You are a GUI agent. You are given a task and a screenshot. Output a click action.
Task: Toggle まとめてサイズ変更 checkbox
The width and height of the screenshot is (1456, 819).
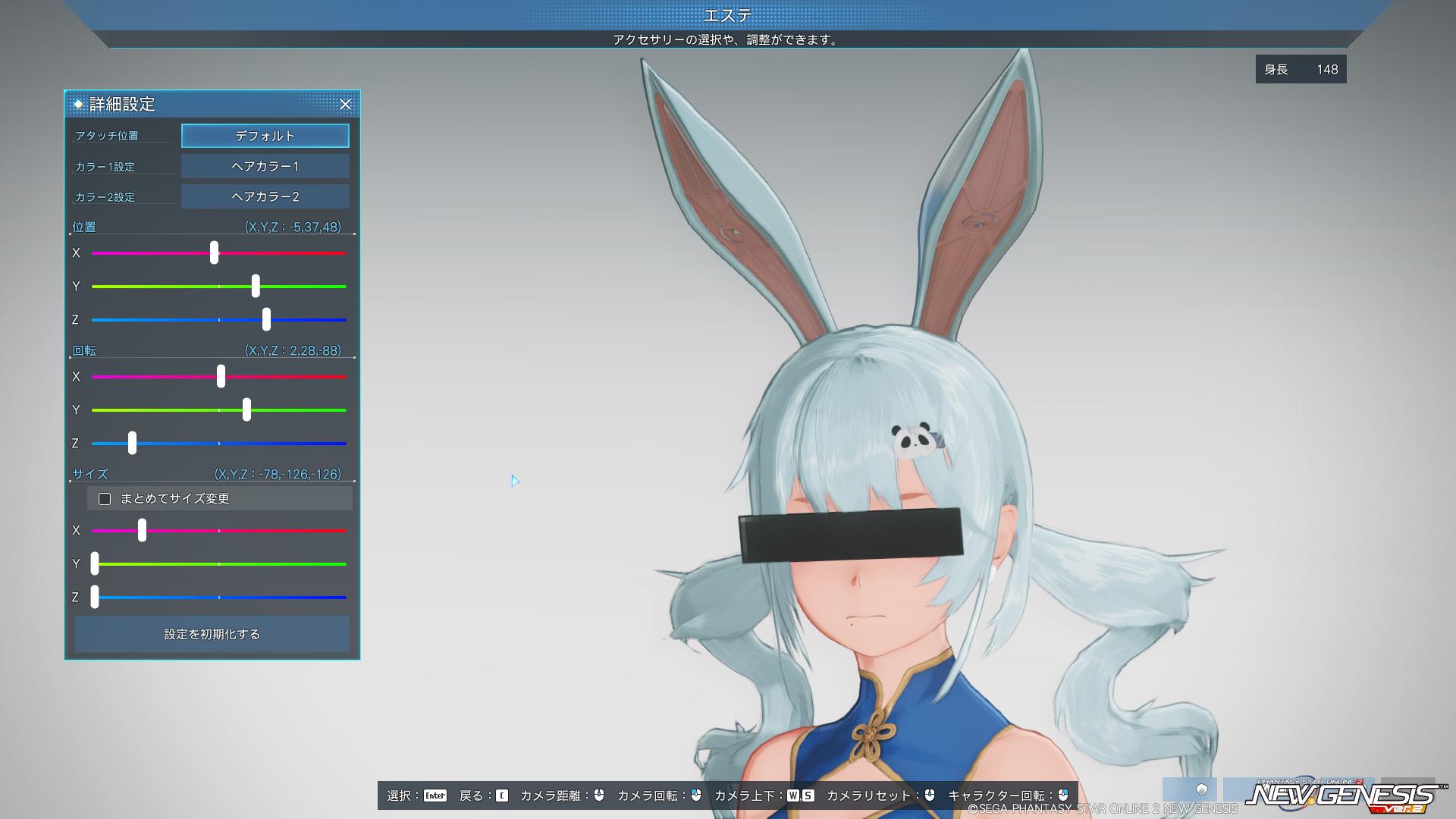pyautogui.click(x=105, y=499)
